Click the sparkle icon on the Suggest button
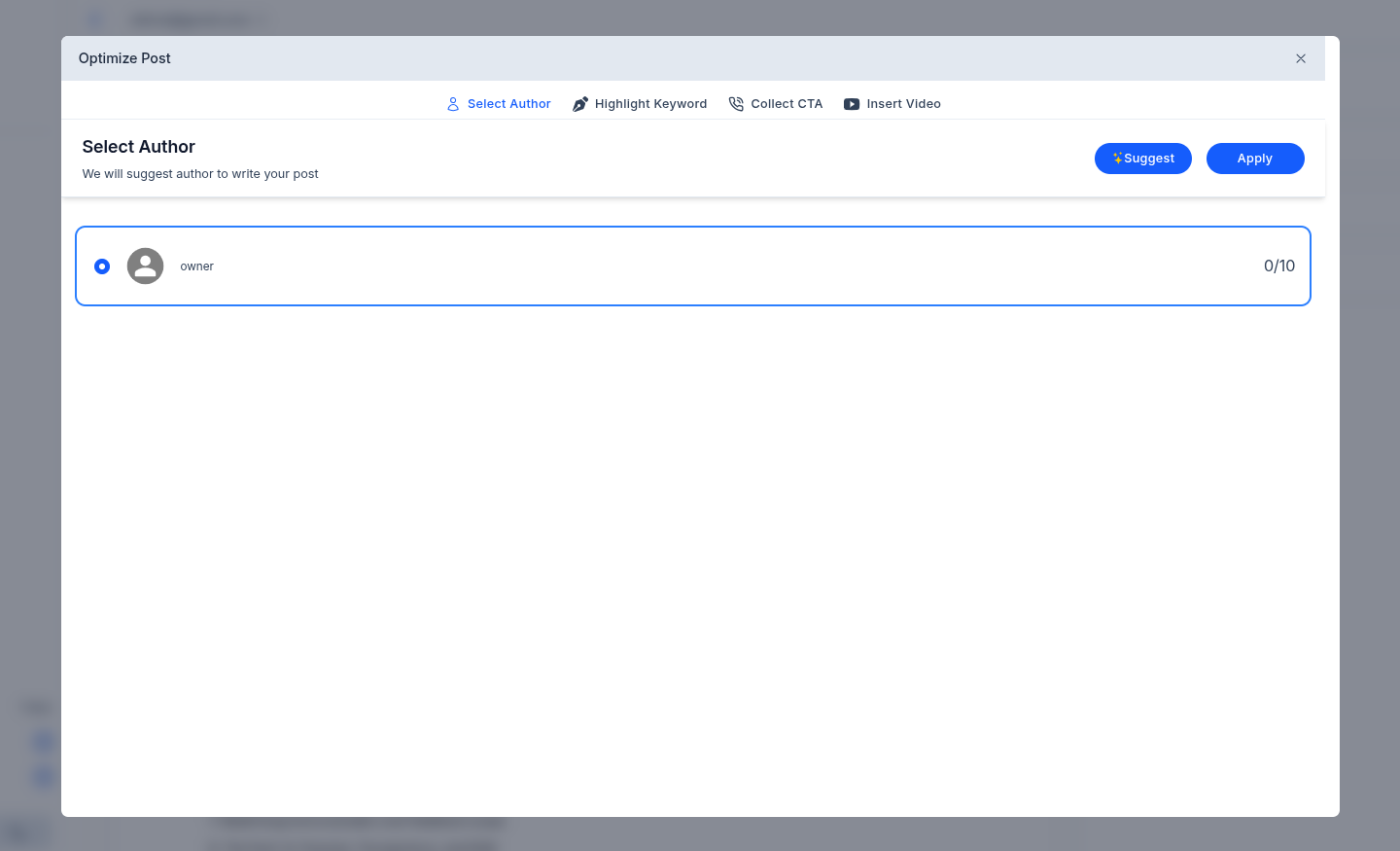Screen dimensions: 1400x851 pyautogui.click(x=1117, y=158)
